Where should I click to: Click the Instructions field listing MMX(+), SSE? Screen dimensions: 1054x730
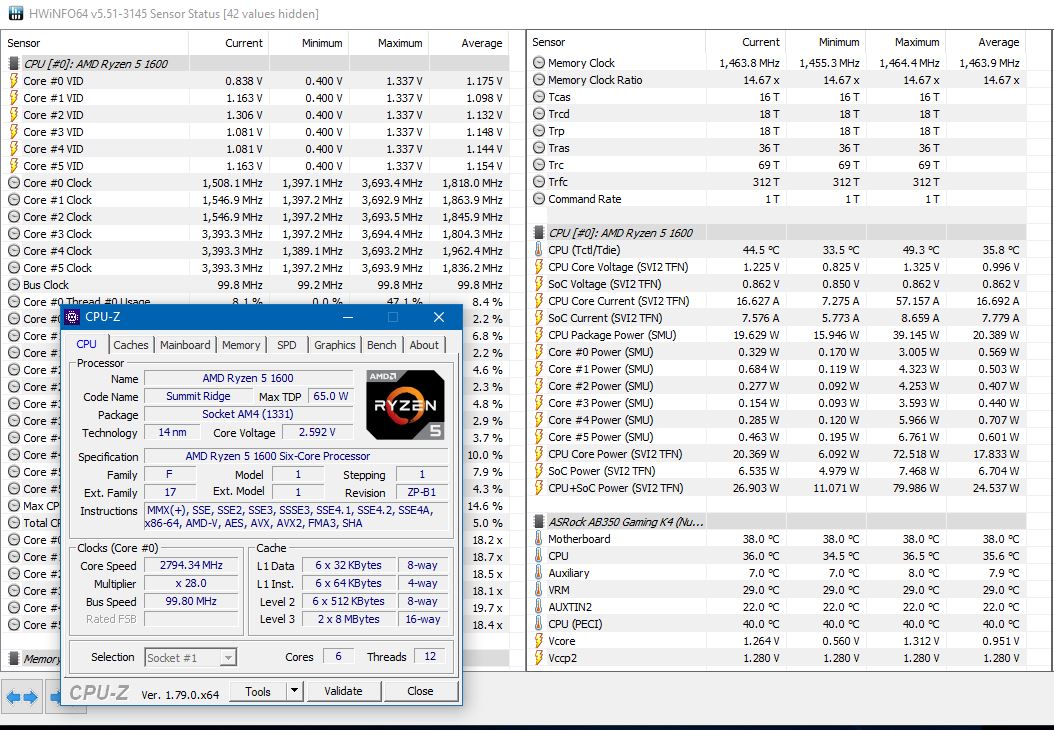pyautogui.click(x=296, y=517)
